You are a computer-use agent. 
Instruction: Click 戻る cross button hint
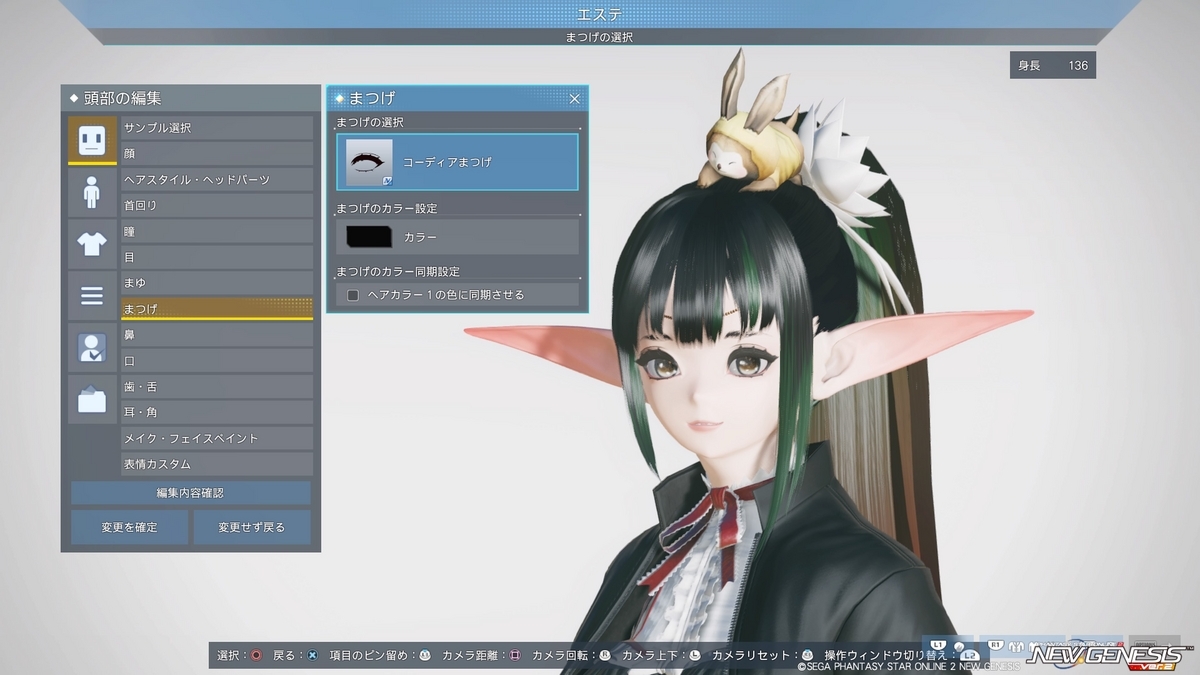pyautogui.click(x=313, y=656)
